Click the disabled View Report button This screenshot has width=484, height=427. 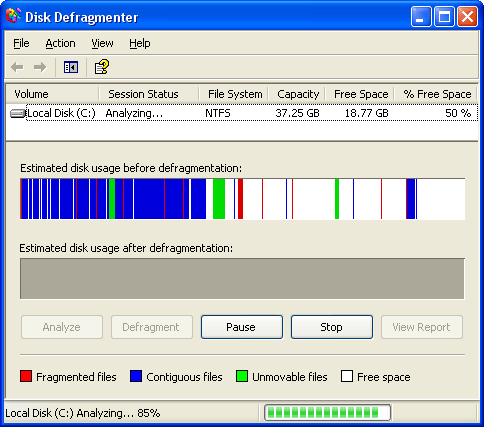[x=422, y=327]
